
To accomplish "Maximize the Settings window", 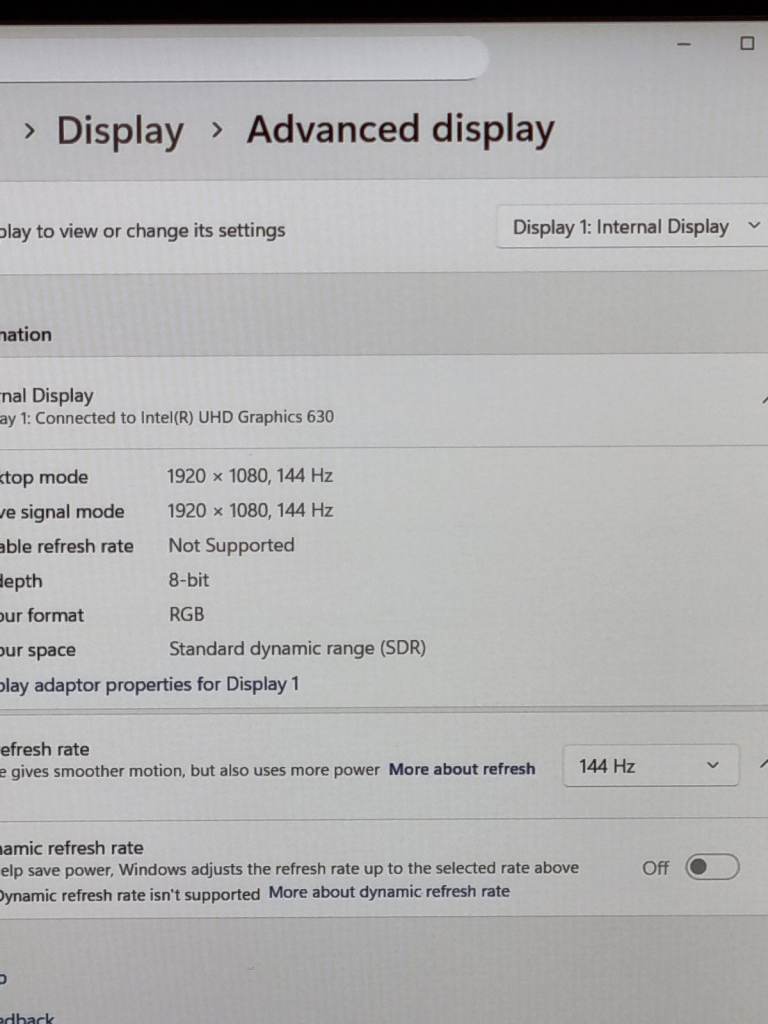I will (747, 43).
